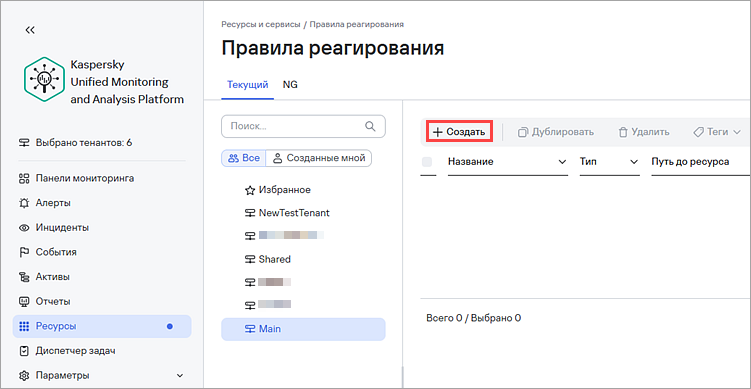Open the Теги dropdown
Screen dimensions: 751x389
pos(717,132)
